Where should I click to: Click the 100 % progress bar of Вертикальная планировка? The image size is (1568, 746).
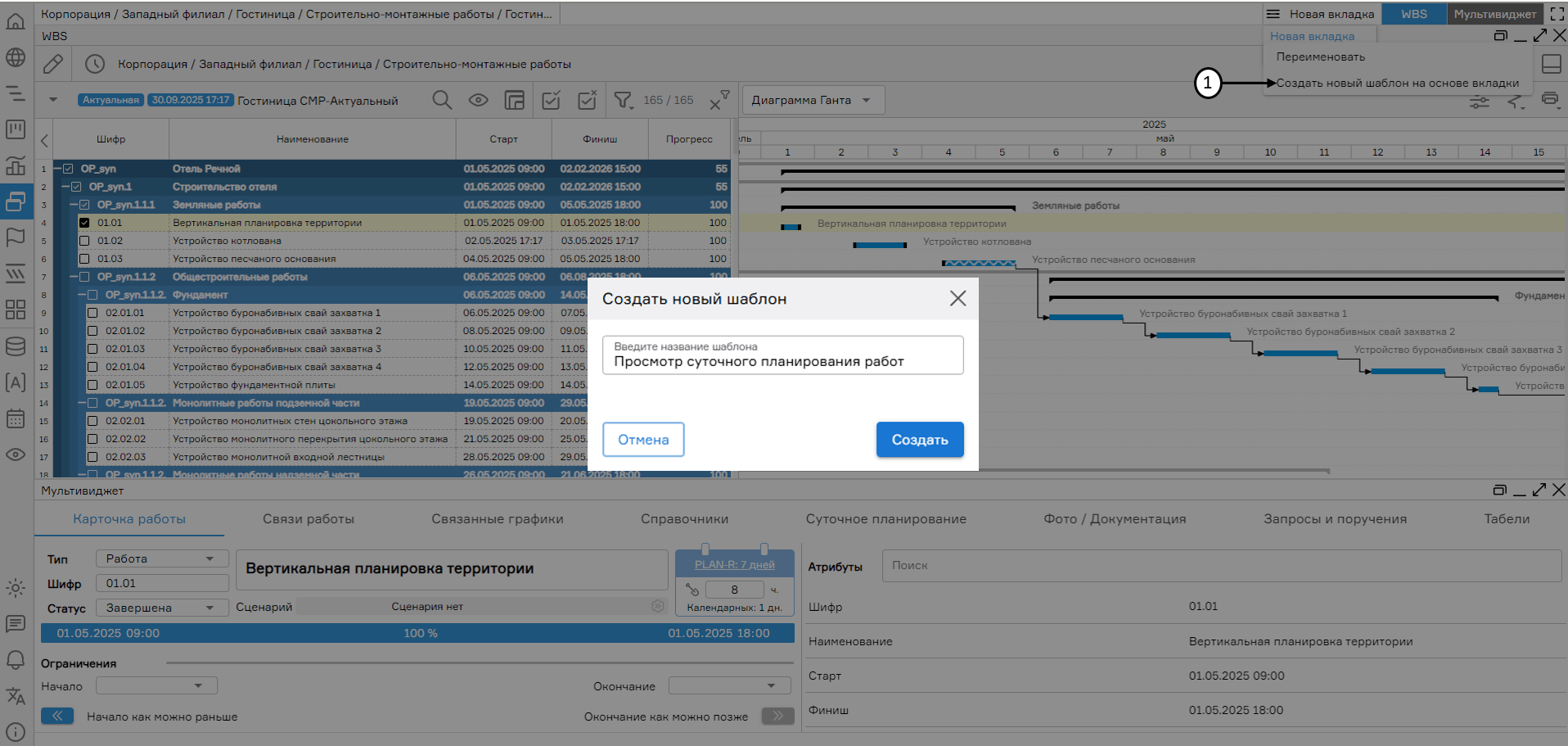coord(417,632)
